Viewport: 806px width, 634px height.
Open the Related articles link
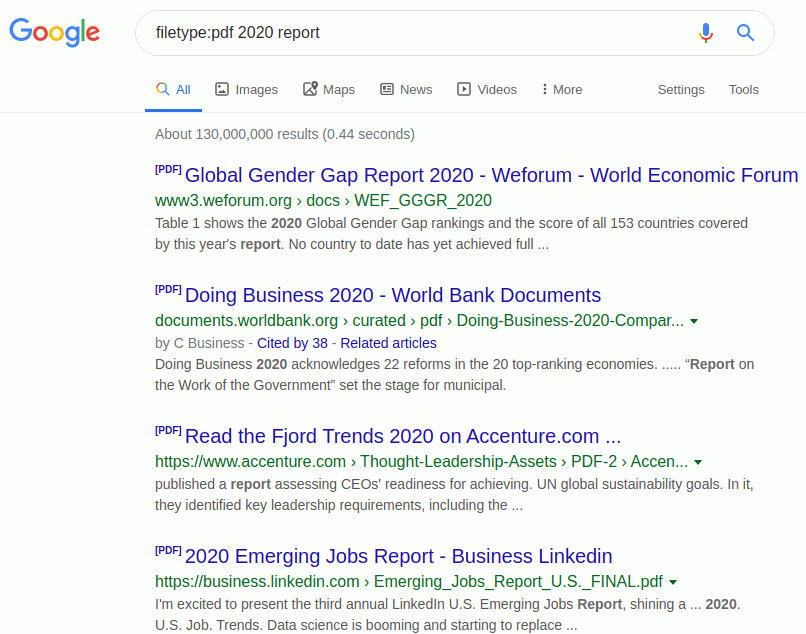[388, 343]
